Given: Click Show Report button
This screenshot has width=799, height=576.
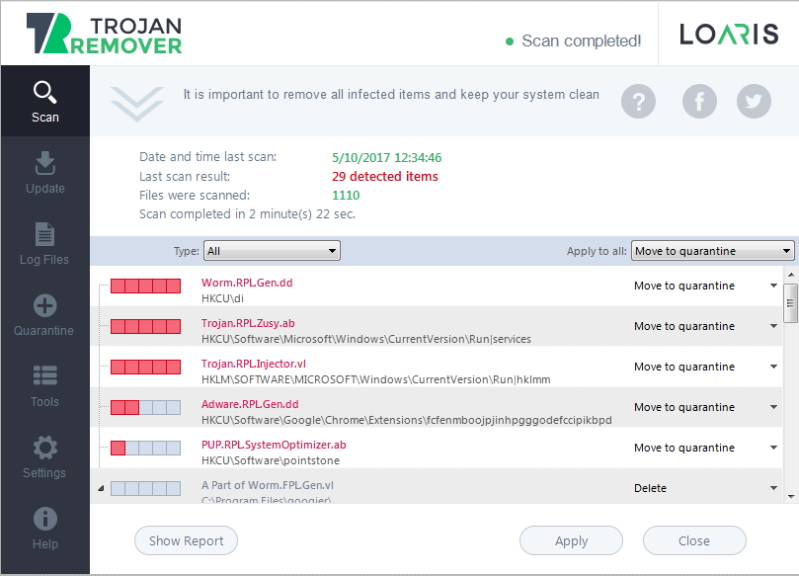Looking at the screenshot, I should point(186,540).
